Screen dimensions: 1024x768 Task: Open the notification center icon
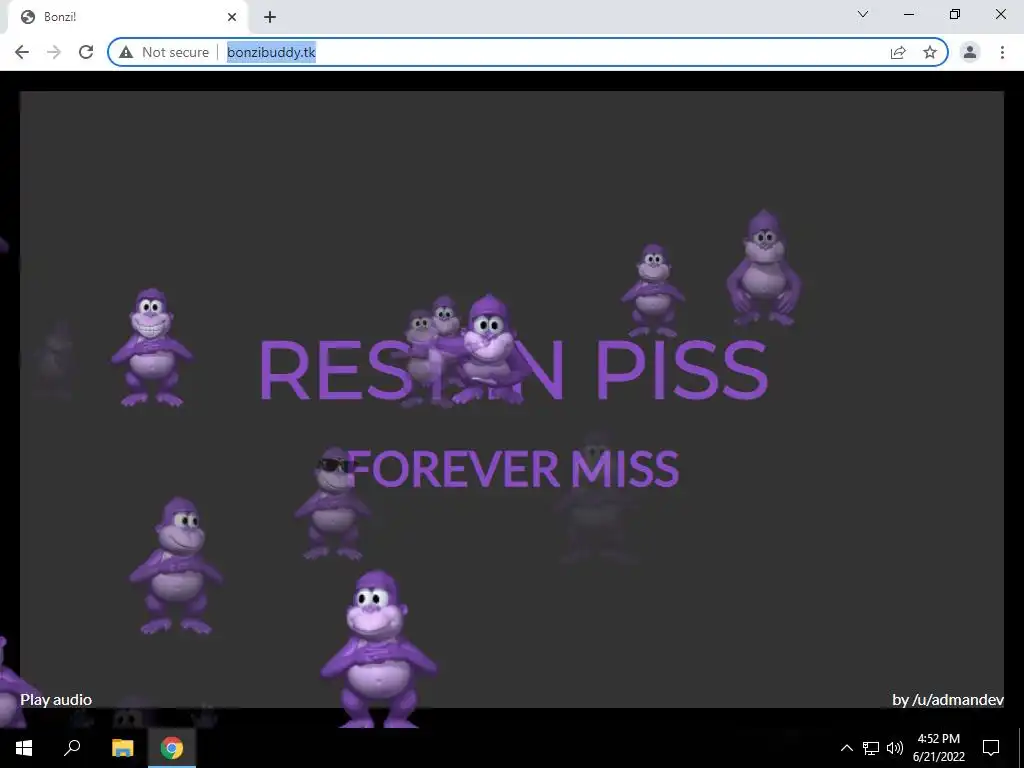click(991, 748)
